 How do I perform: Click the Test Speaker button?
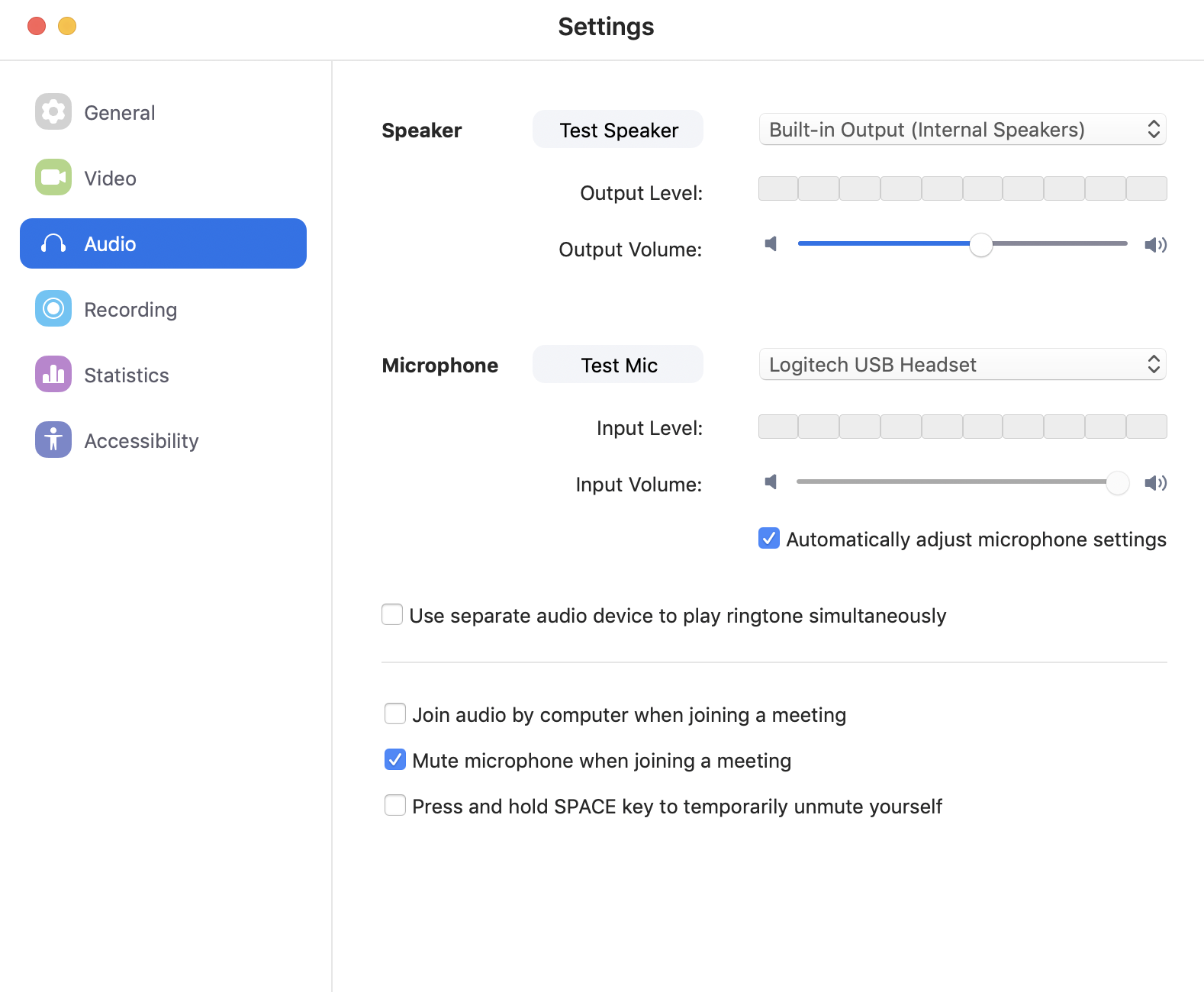coord(618,130)
